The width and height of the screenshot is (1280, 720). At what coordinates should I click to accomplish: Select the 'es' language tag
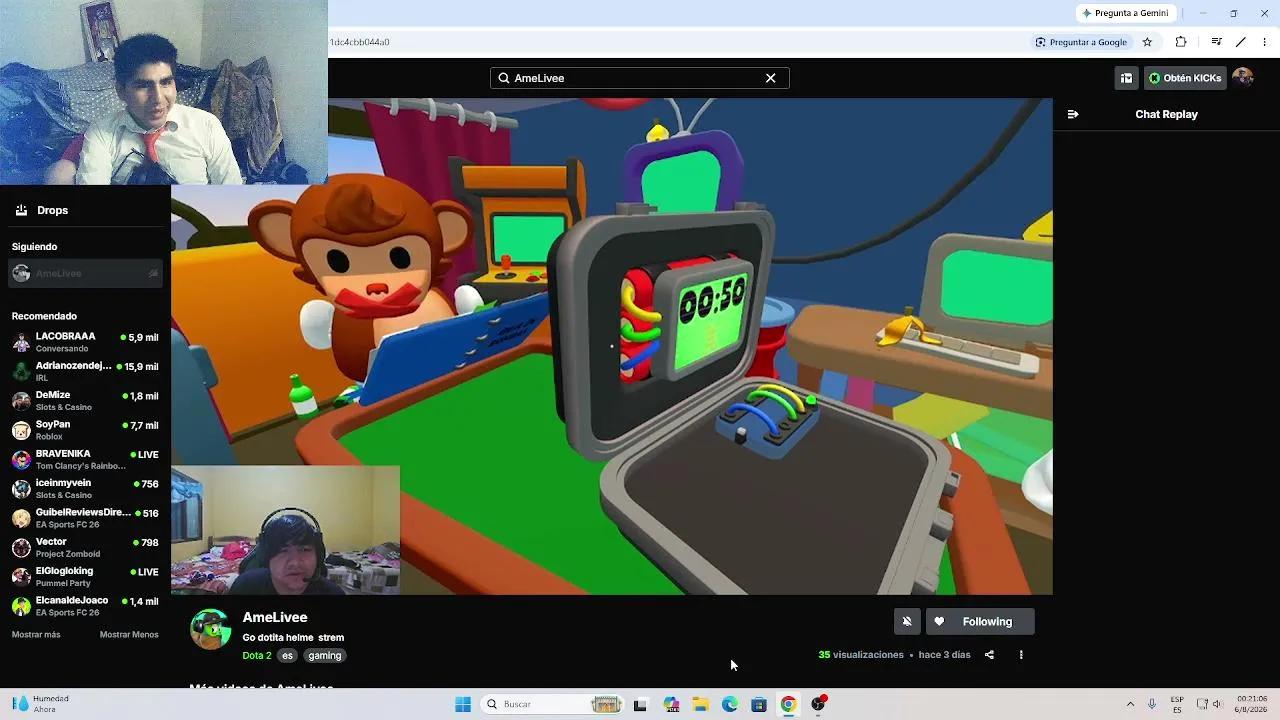pyautogui.click(x=287, y=656)
